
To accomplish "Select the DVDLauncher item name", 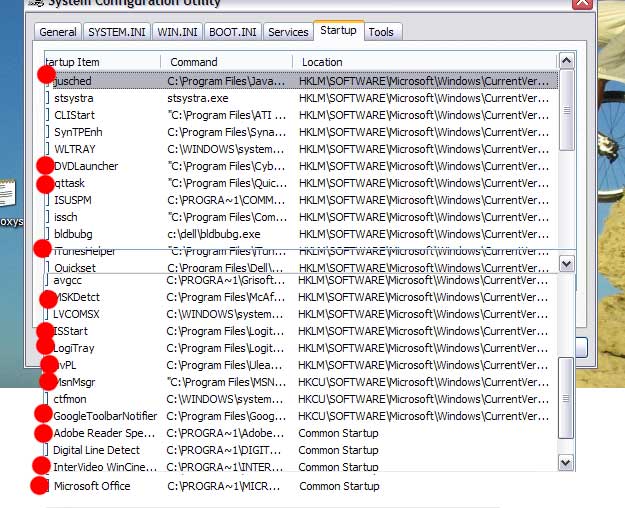I will click(86, 166).
